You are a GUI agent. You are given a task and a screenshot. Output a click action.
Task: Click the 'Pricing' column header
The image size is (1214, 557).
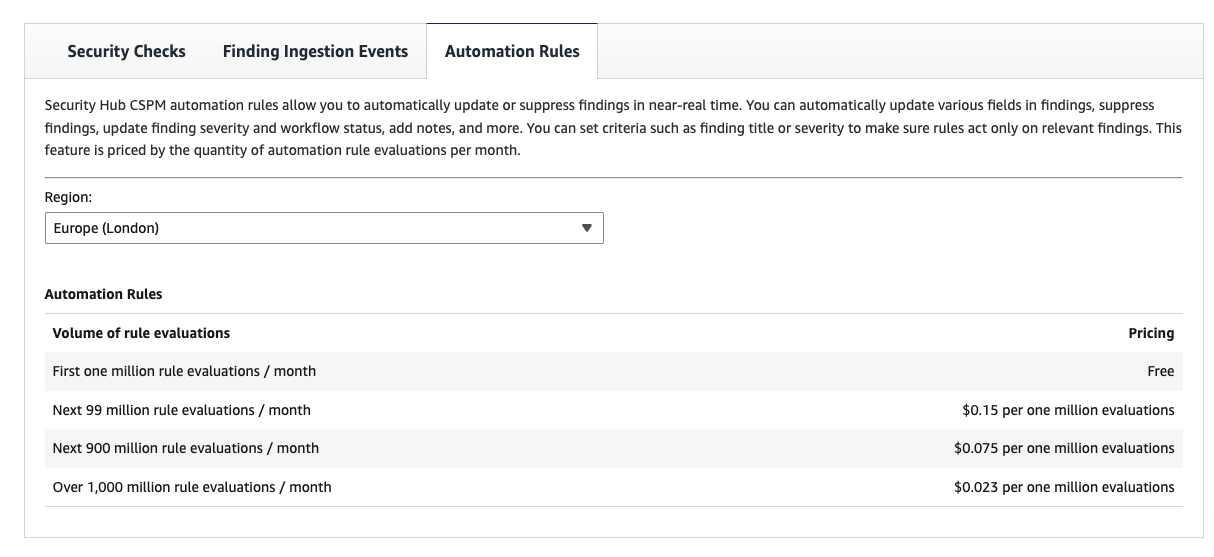1151,333
